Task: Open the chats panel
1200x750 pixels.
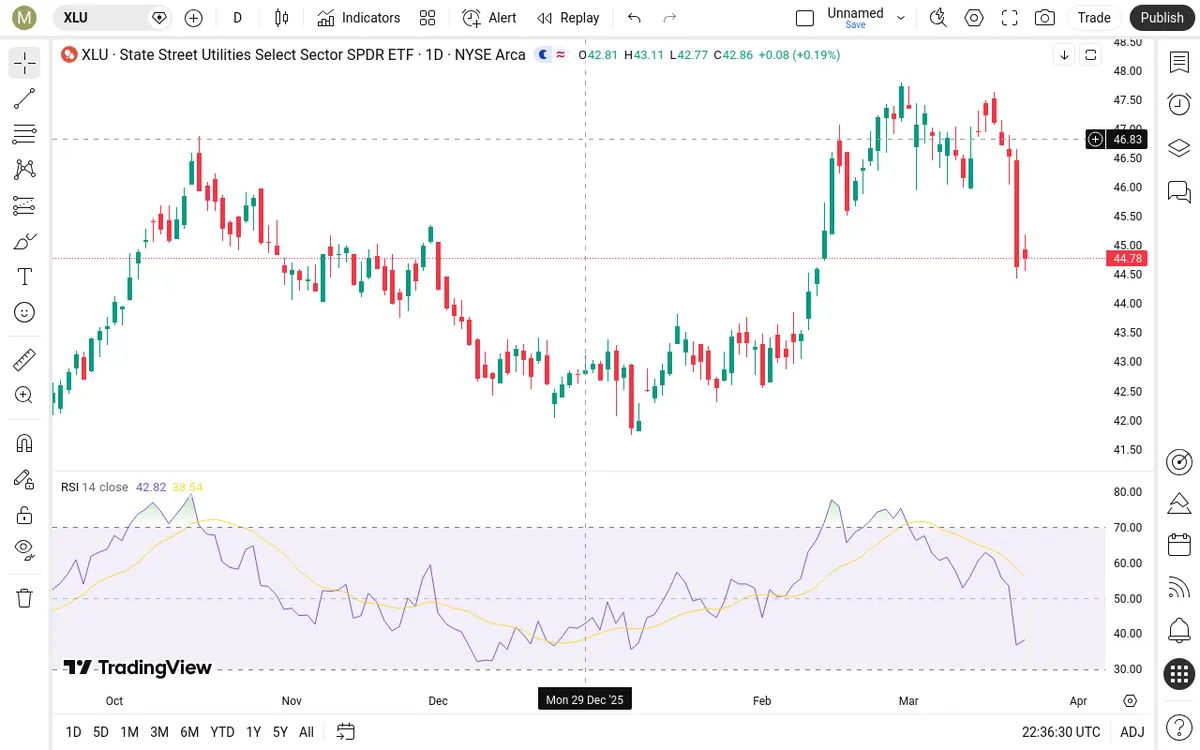Action: coord(1179,191)
